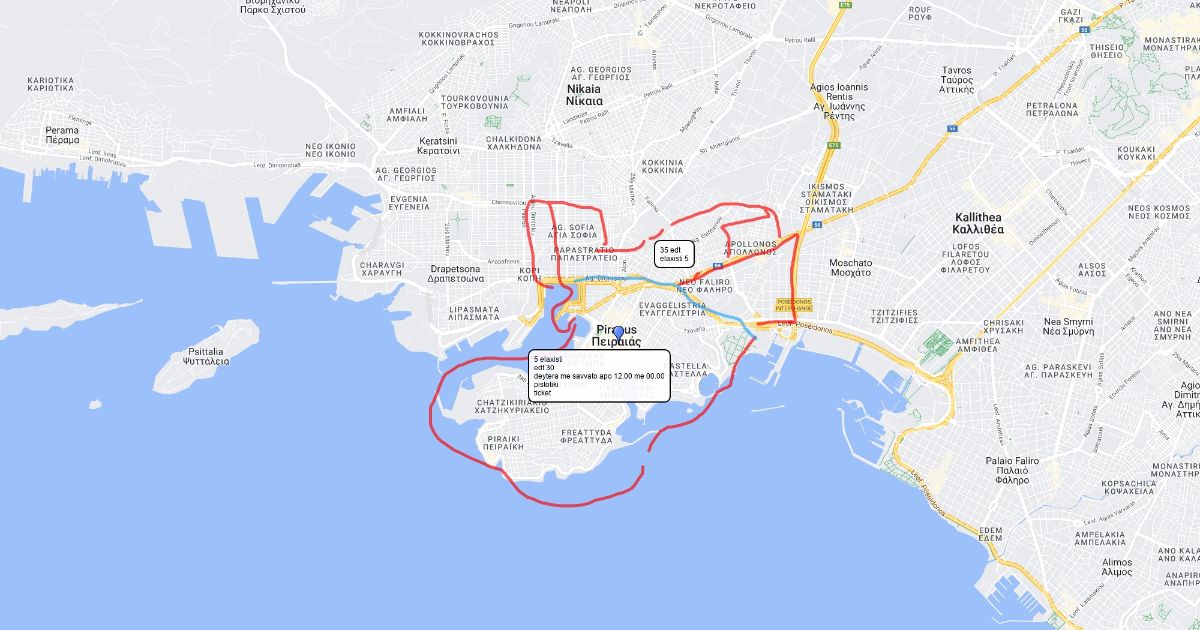The height and width of the screenshot is (630, 1200).
Task: Select the '35 edt elaxist 5' info box
Action: pos(675,254)
